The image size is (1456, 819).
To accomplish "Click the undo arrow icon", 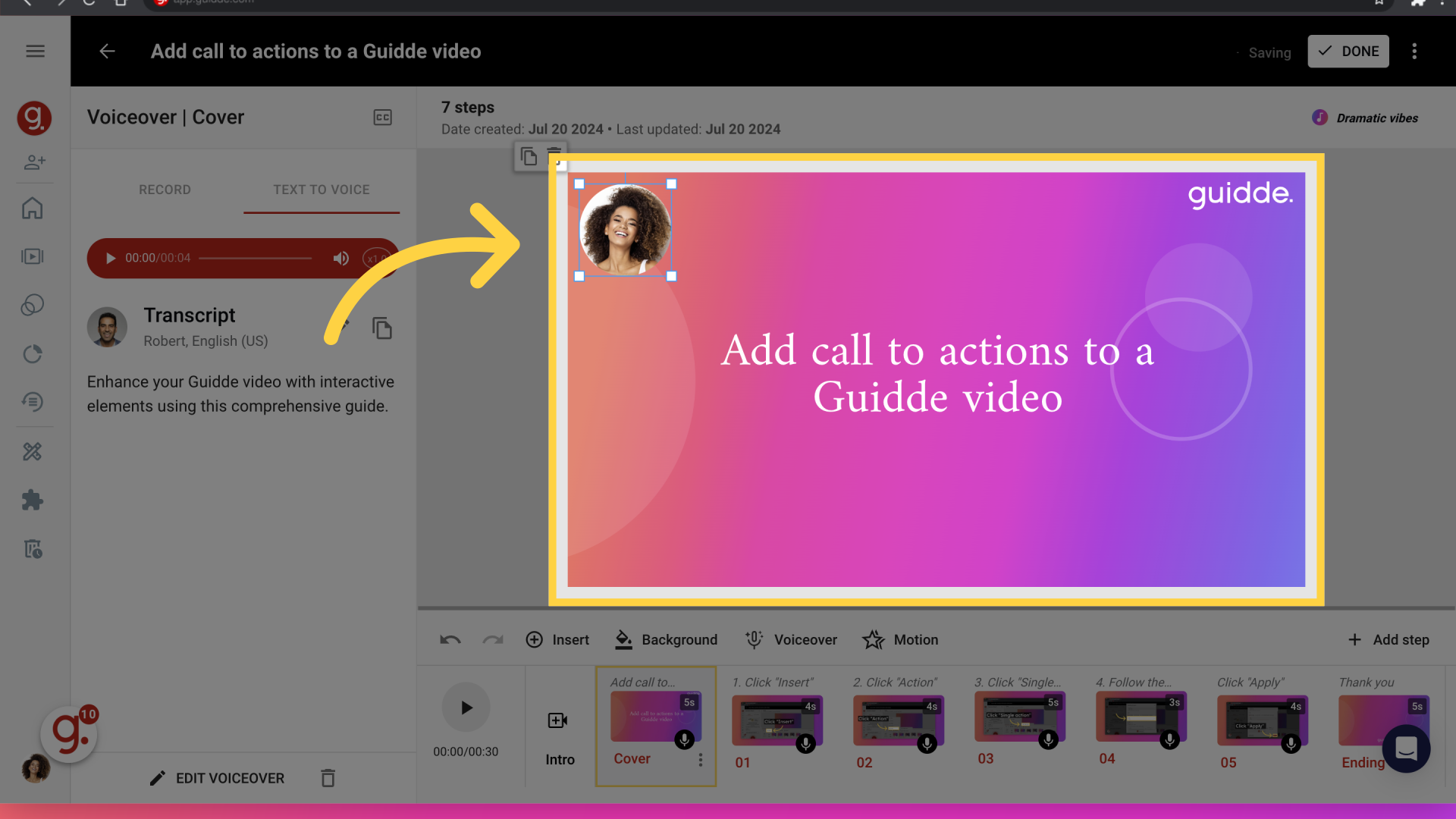I will [x=450, y=640].
